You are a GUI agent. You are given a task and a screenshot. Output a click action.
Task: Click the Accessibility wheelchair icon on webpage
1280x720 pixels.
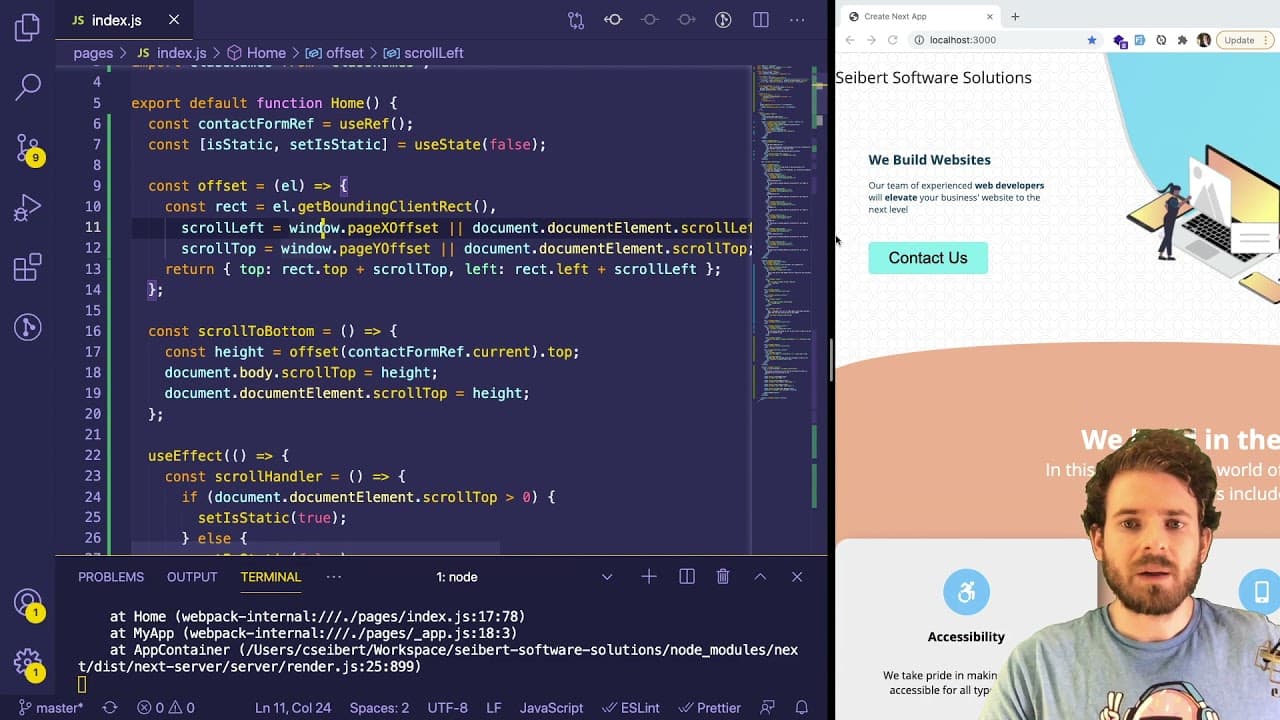966,593
